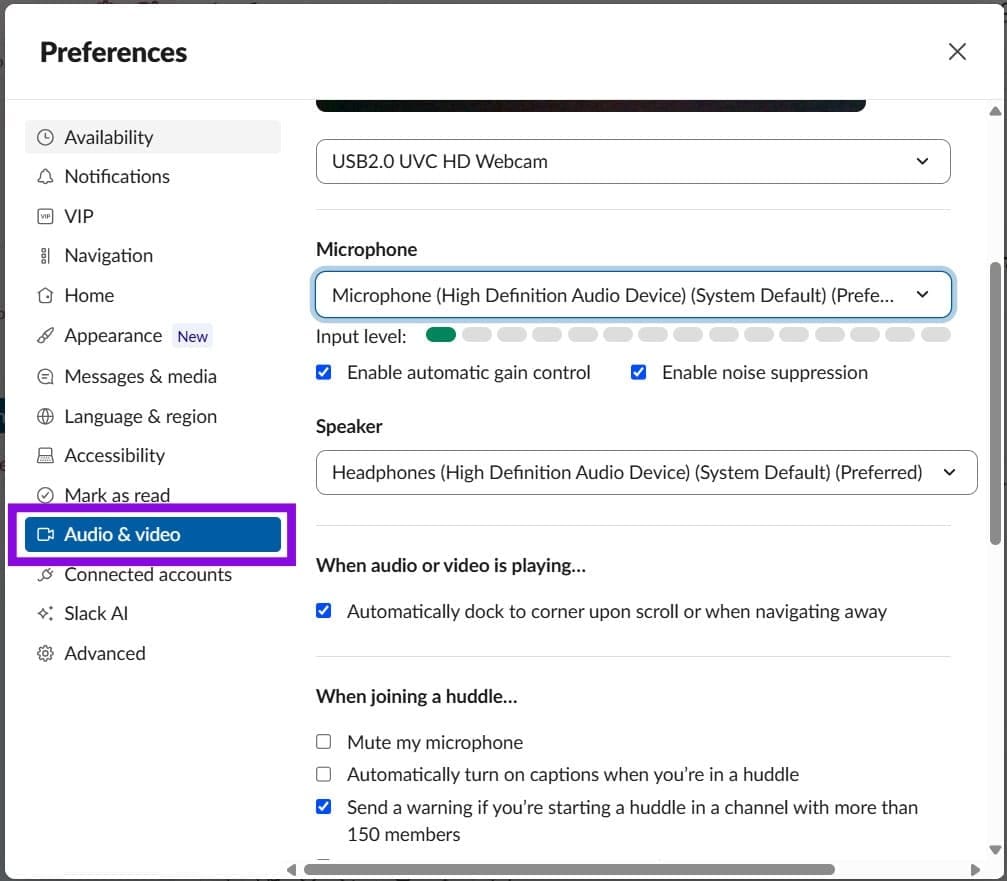Viewport: 1007px width, 881px height.
Task: Click the paintbrush icon beside Appearance
Action: click(x=45, y=335)
